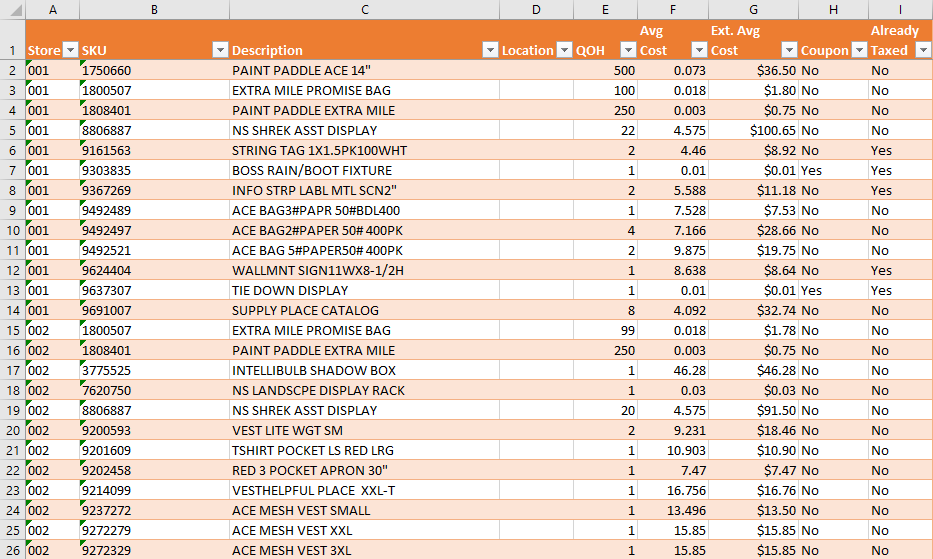Screen dimensions: 933x559
Task: Click SKU cell 1750660
Action: (x=154, y=70)
